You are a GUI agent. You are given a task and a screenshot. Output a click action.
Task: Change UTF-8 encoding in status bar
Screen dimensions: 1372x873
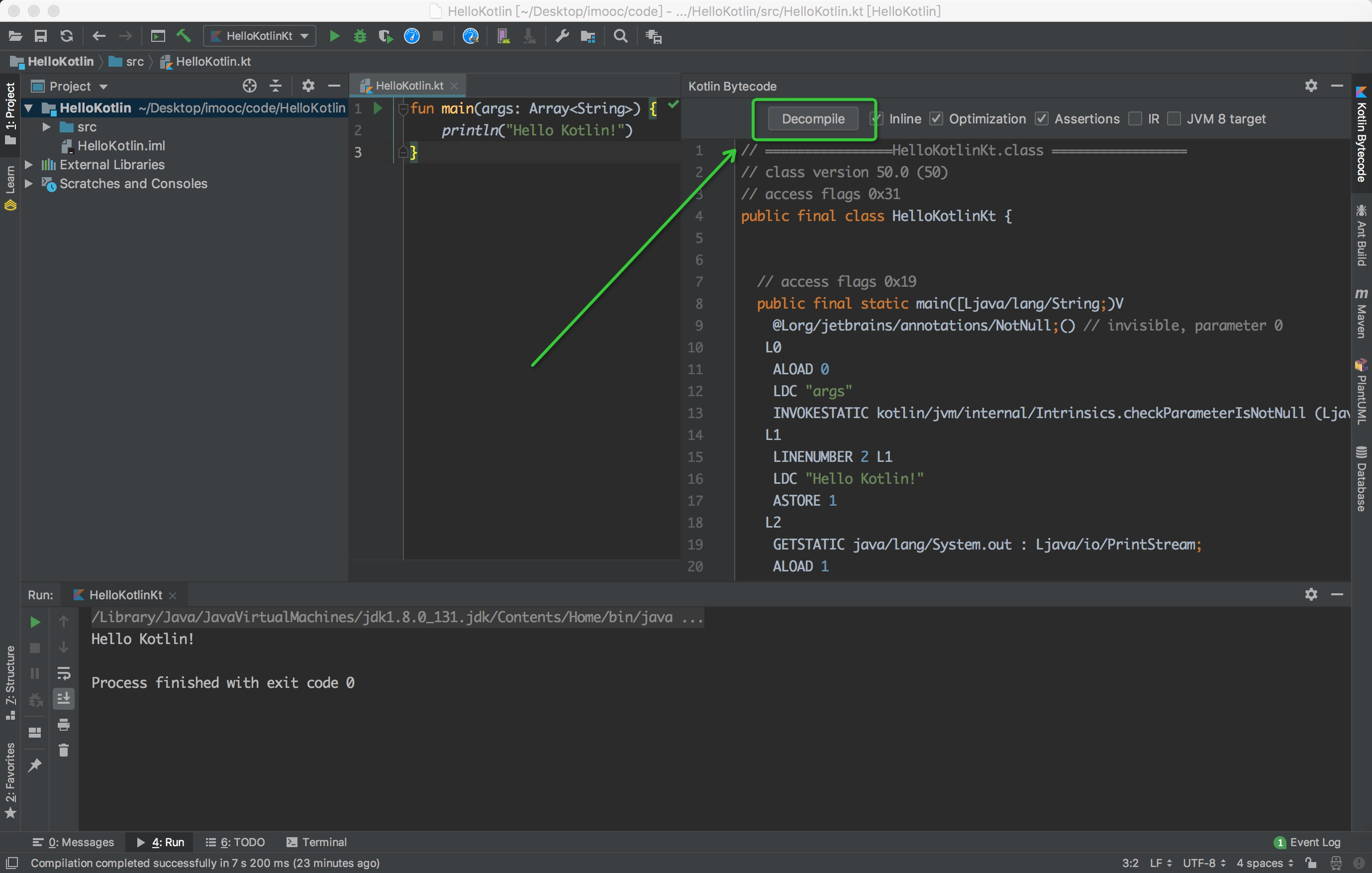pyautogui.click(x=1203, y=863)
